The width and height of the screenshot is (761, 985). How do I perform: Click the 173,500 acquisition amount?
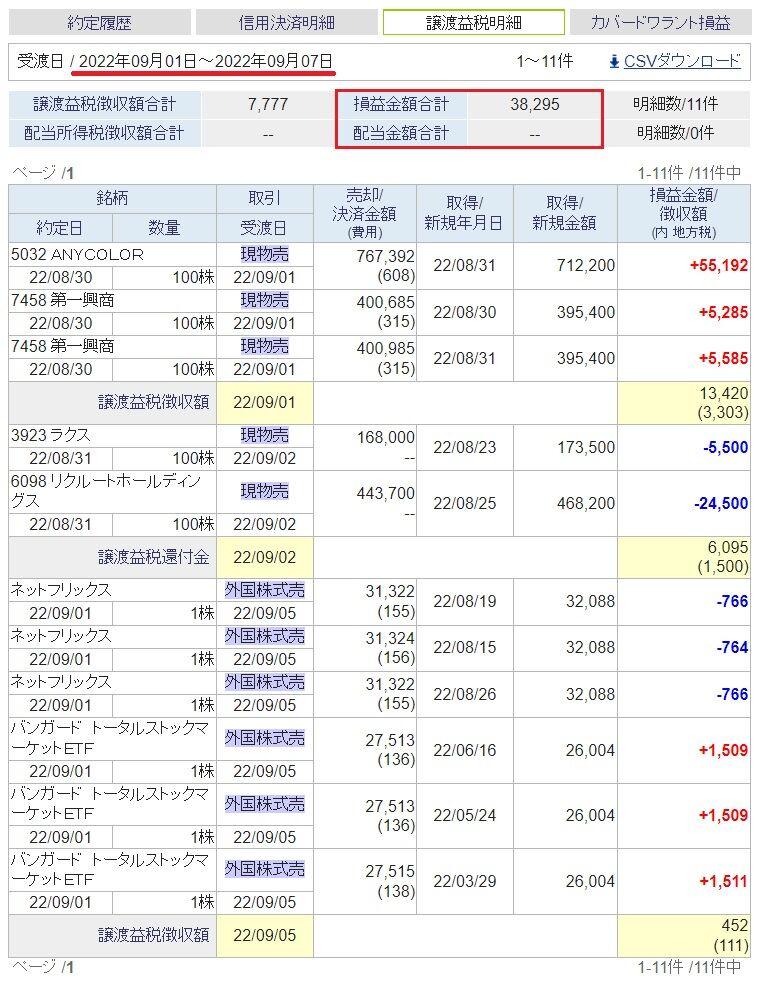coord(586,447)
